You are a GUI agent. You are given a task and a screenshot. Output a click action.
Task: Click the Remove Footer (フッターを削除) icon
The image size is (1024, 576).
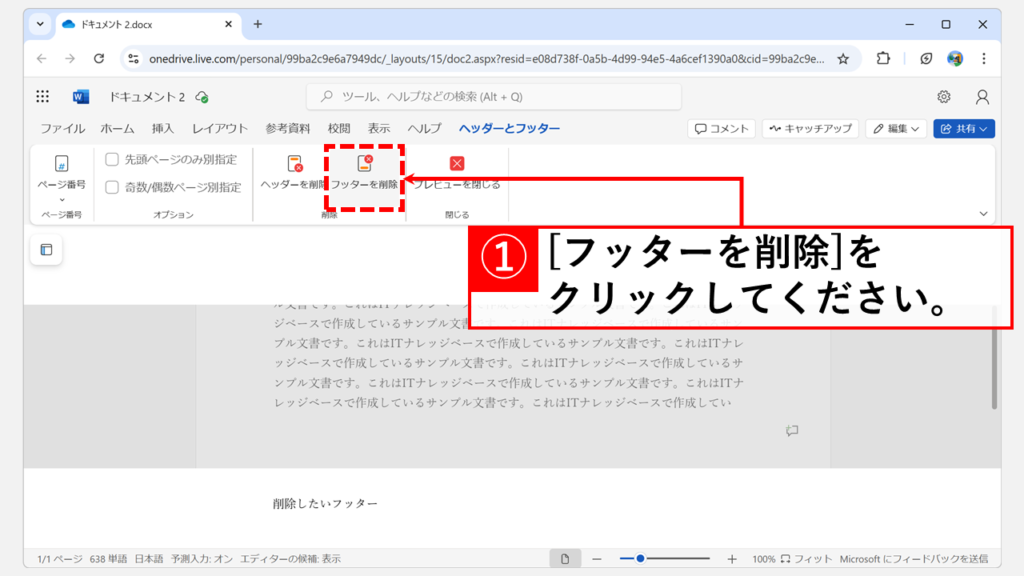coord(365,164)
